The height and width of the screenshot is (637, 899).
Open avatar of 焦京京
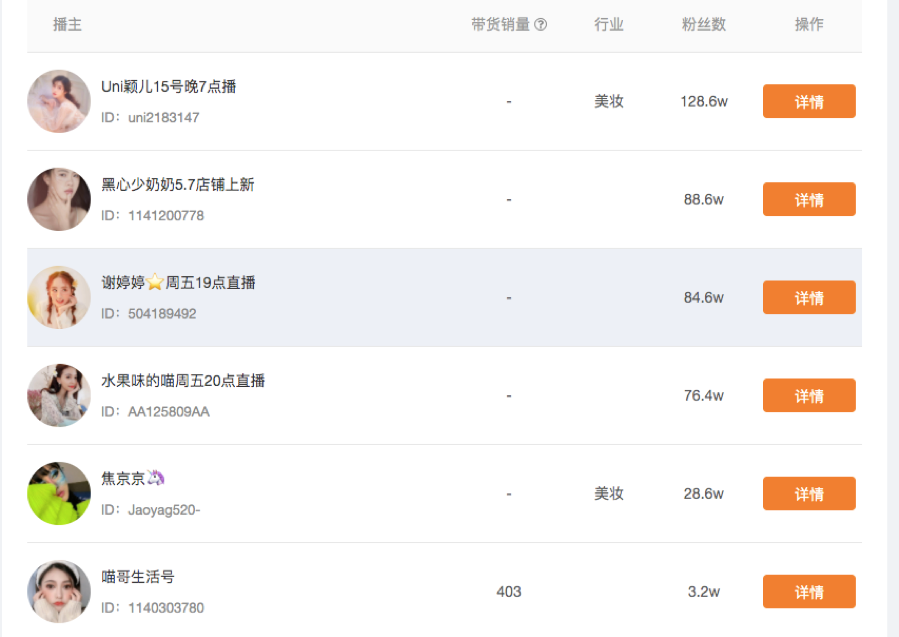pos(59,494)
